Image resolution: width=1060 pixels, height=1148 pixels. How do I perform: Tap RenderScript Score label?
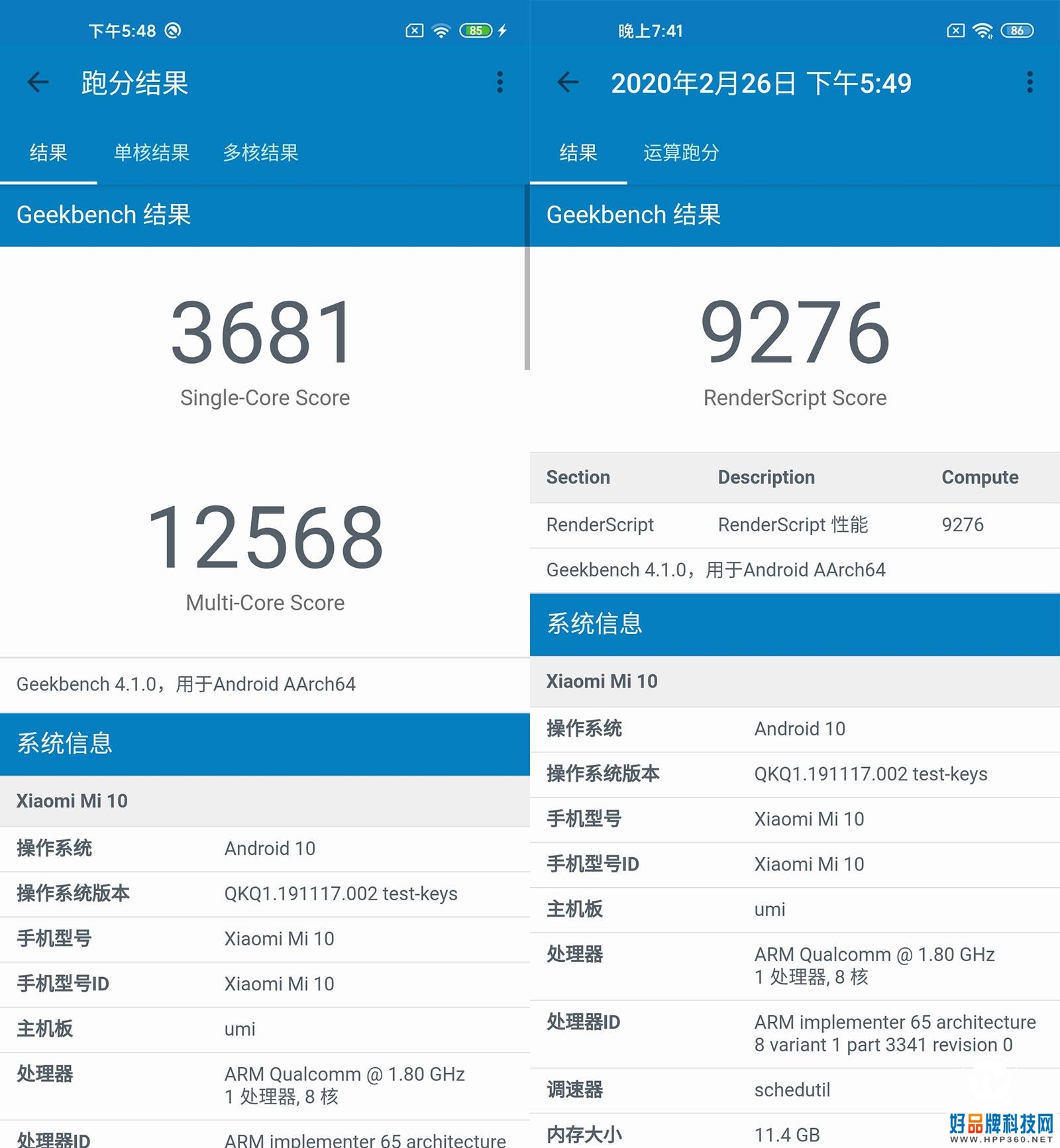click(x=795, y=397)
